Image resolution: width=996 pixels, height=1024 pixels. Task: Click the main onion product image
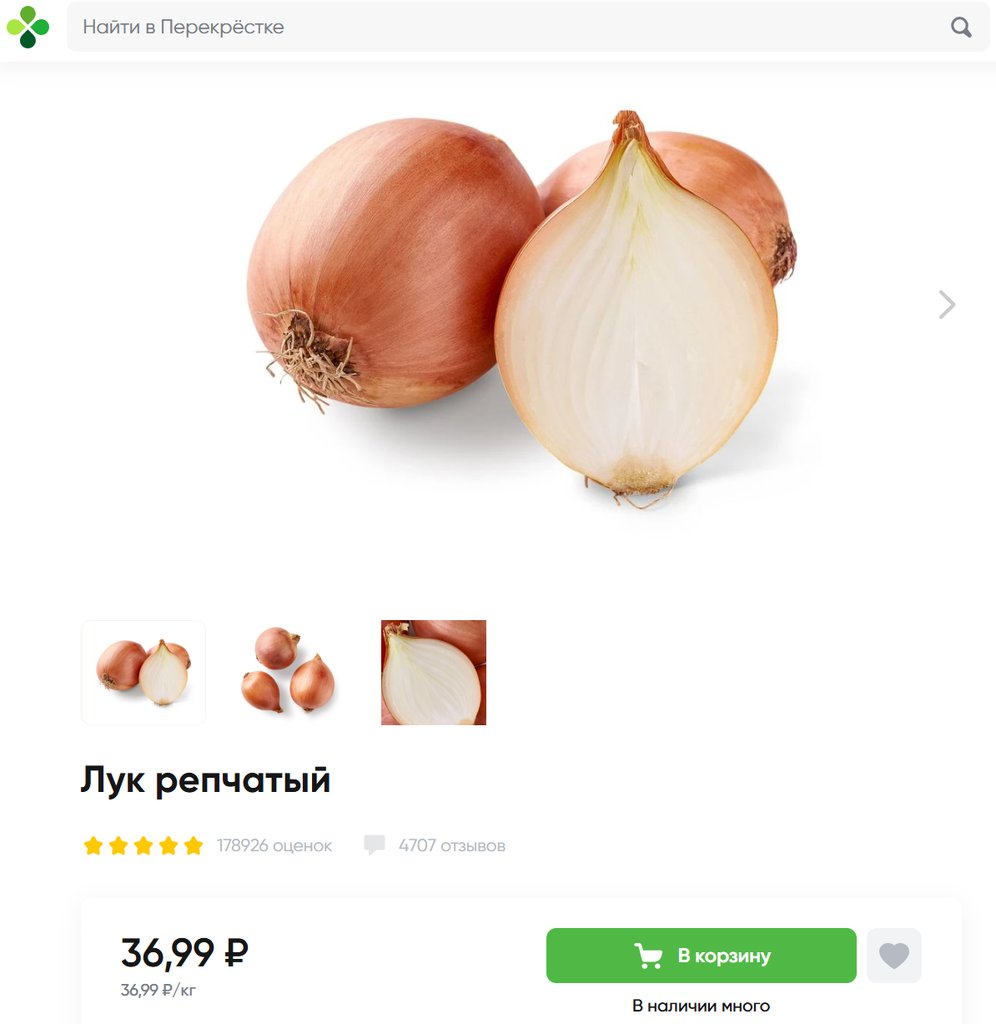click(521, 310)
